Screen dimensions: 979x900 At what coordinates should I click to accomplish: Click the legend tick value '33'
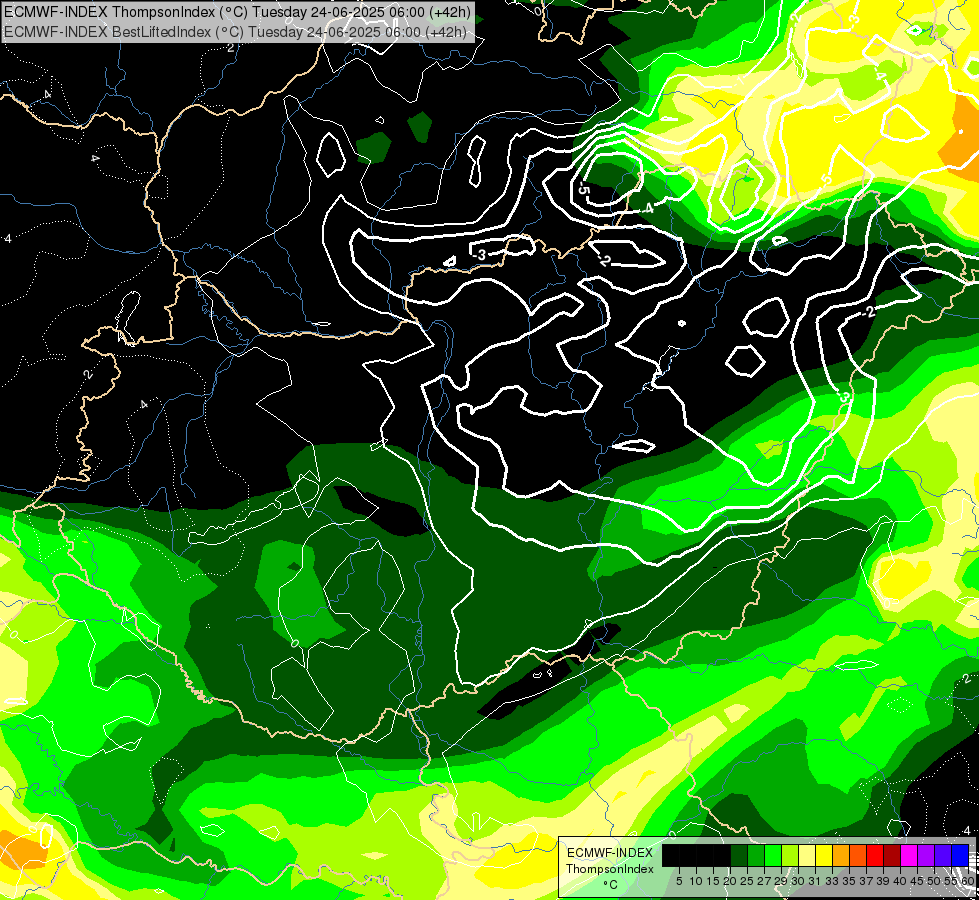pyautogui.click(x=832, y=881)
